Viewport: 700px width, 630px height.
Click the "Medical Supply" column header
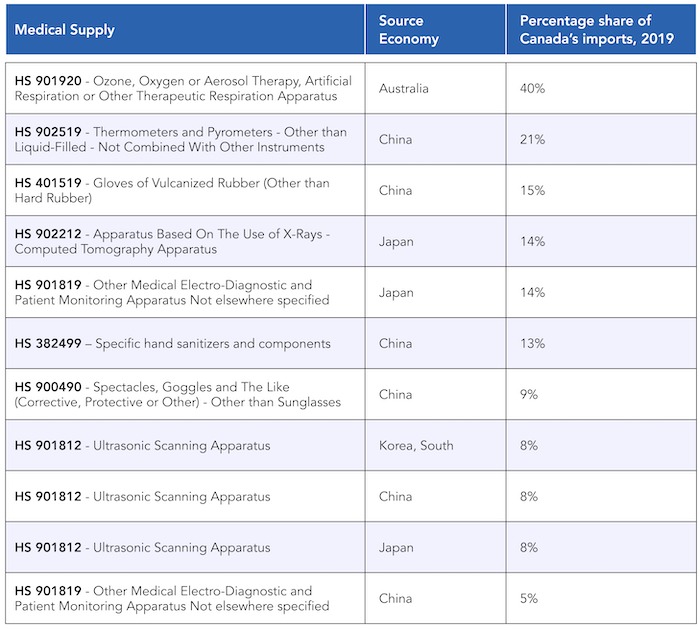(65, 30)
